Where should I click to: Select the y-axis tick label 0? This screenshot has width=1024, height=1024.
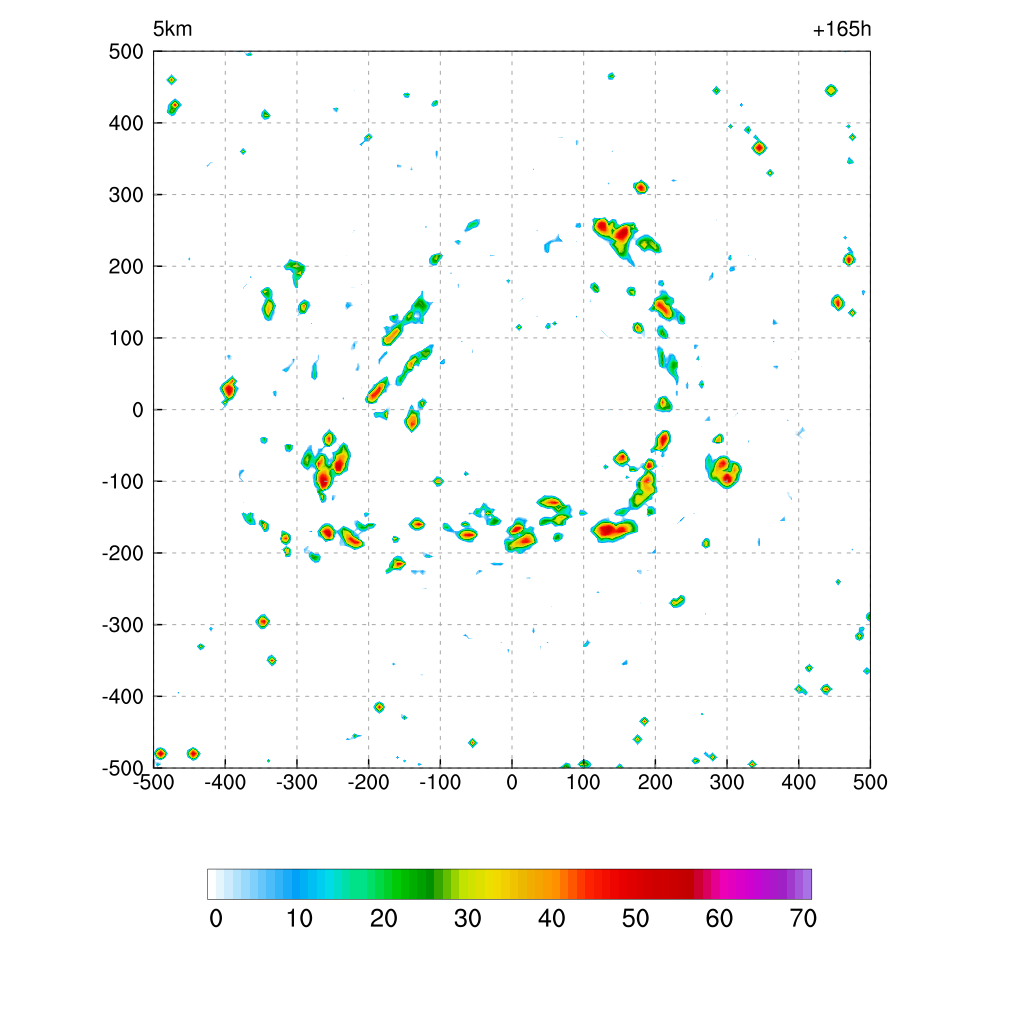click(138, 410)
